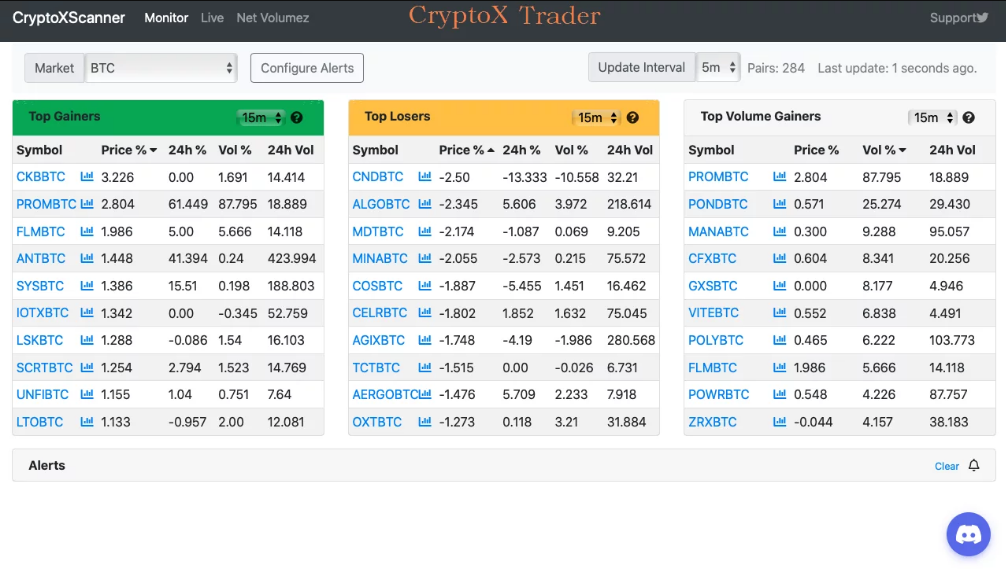The height and width of the screenshot is (571, 1006).
Task: Click the alerts bell icon
Action: [x=974, y=465]
